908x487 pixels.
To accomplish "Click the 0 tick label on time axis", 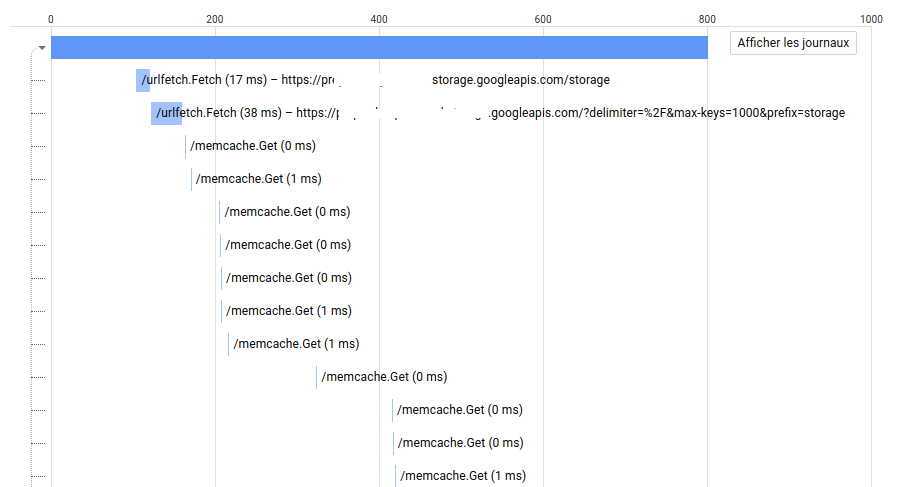I will pos(51,19).
